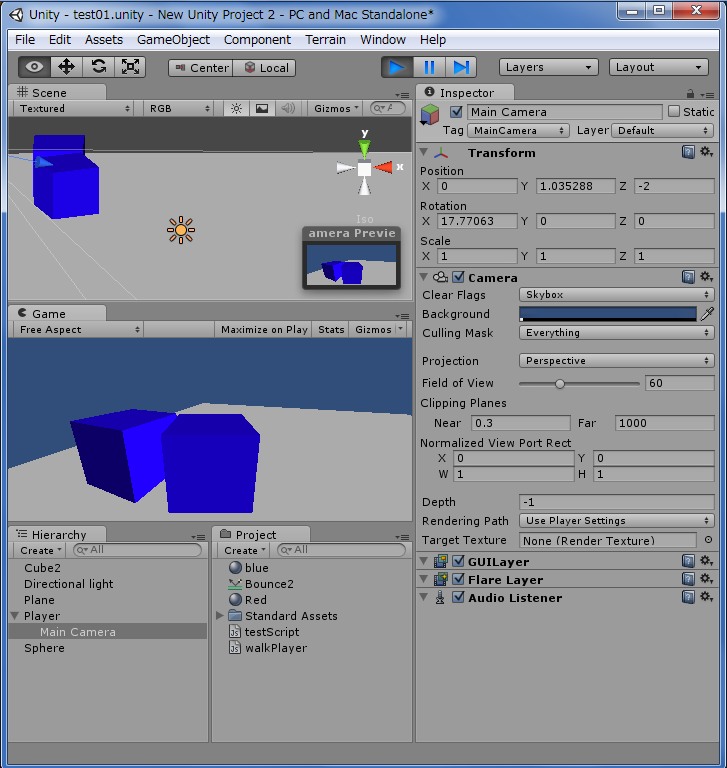Image resolution: width=727 pixels, height=768 pixels.
Task: Open the File menu
Action: 25,40
